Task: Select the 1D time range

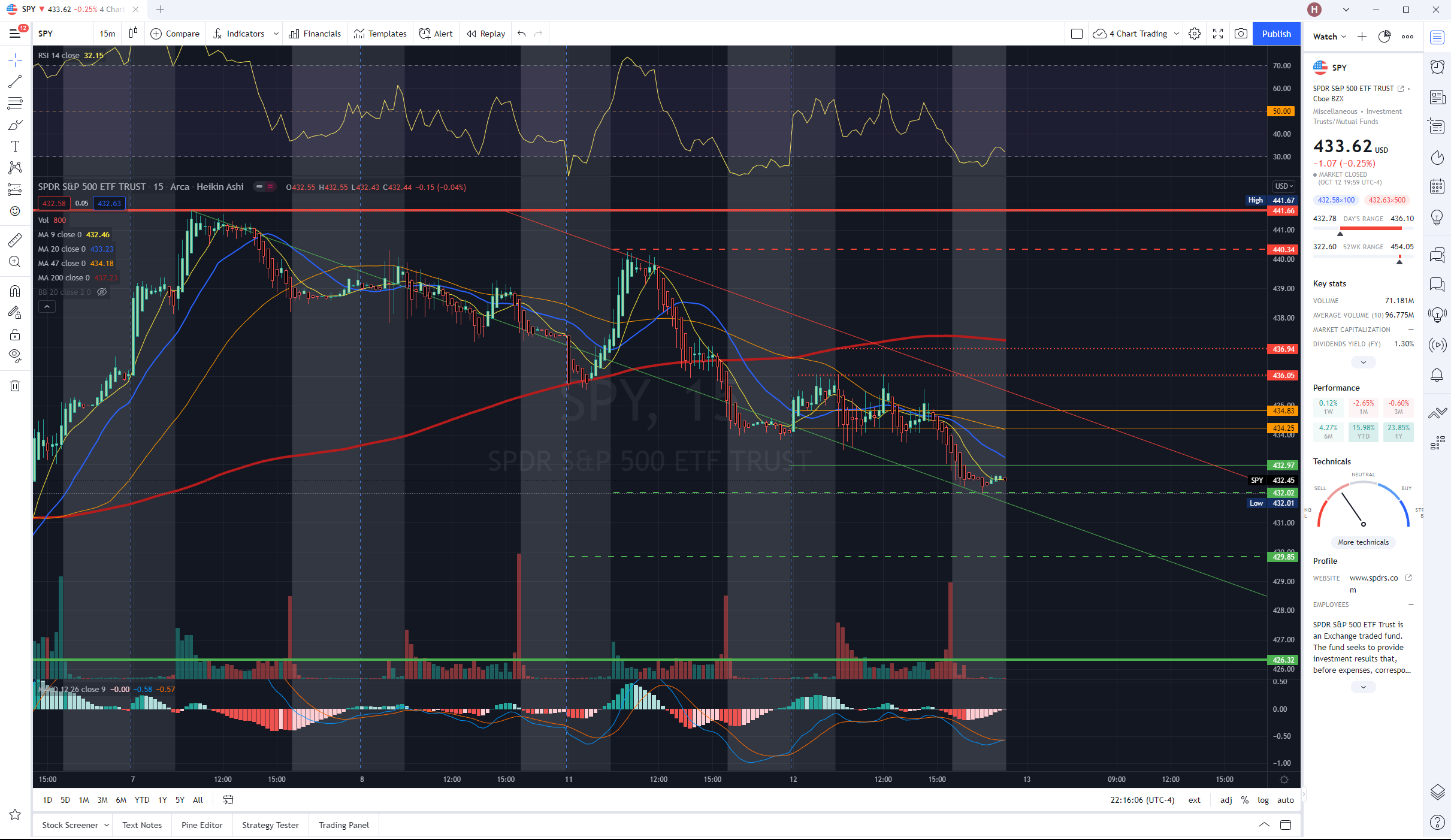Action: coord(47,800)
